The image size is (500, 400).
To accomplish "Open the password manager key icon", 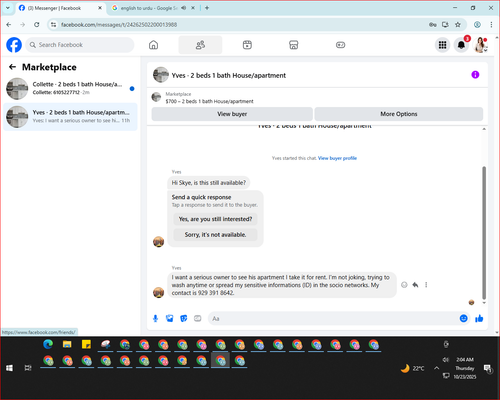I will (x=433, y=25).
